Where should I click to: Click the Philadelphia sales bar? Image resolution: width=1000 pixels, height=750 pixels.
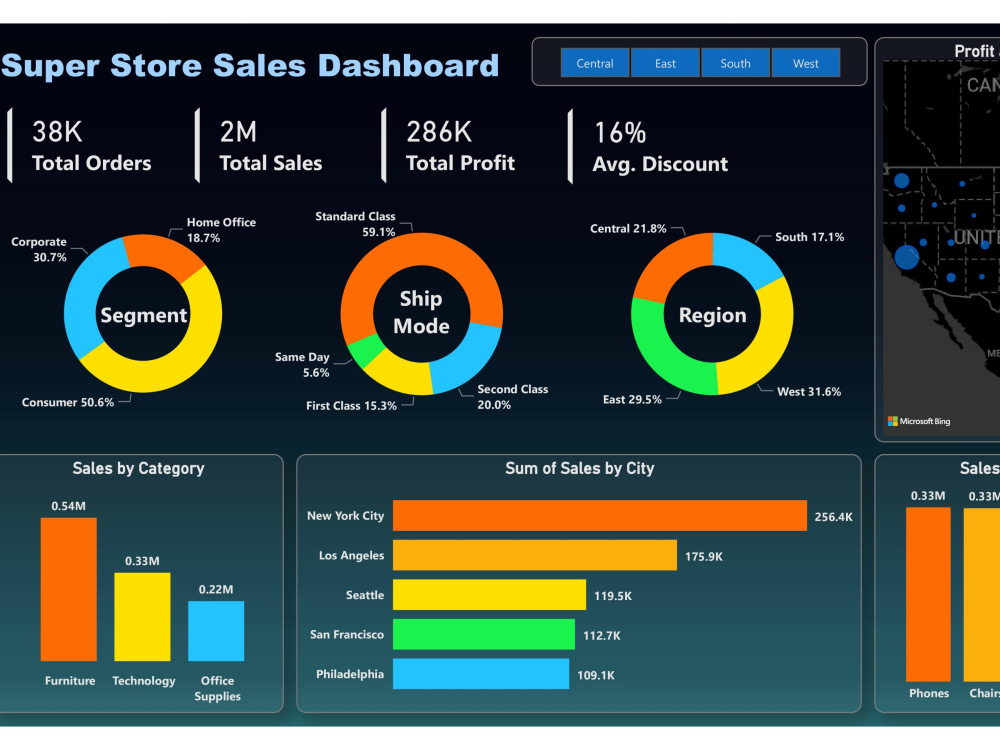(x=480, y=674)
